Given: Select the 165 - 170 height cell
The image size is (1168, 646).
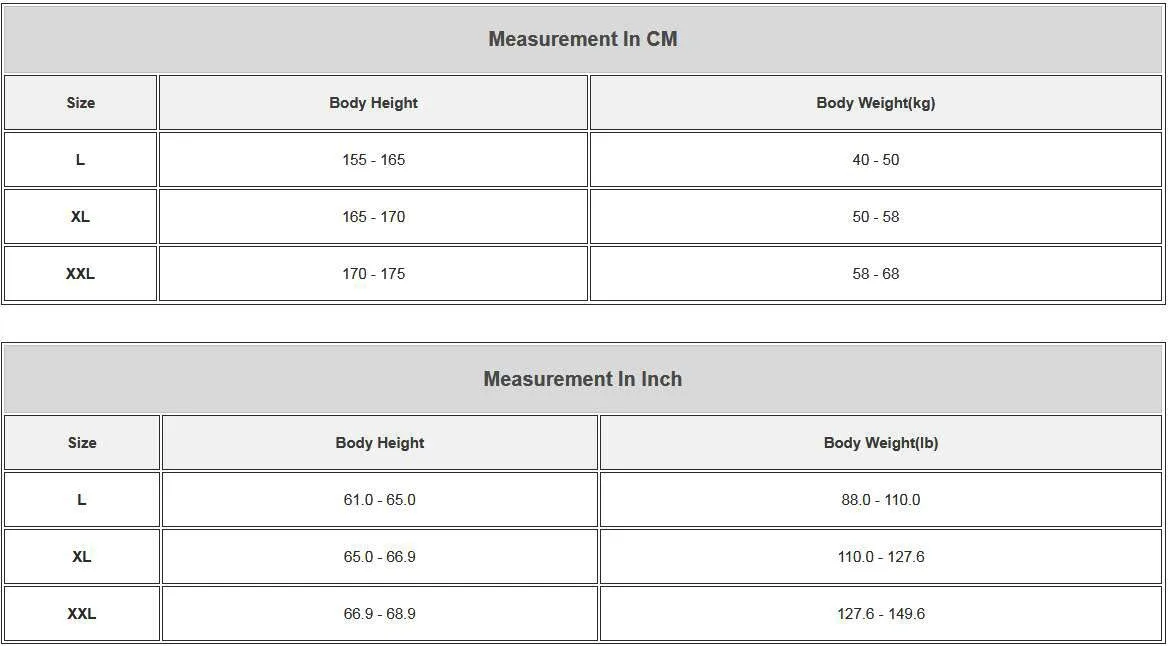Looking at the screenshot, I should point(373,217).
